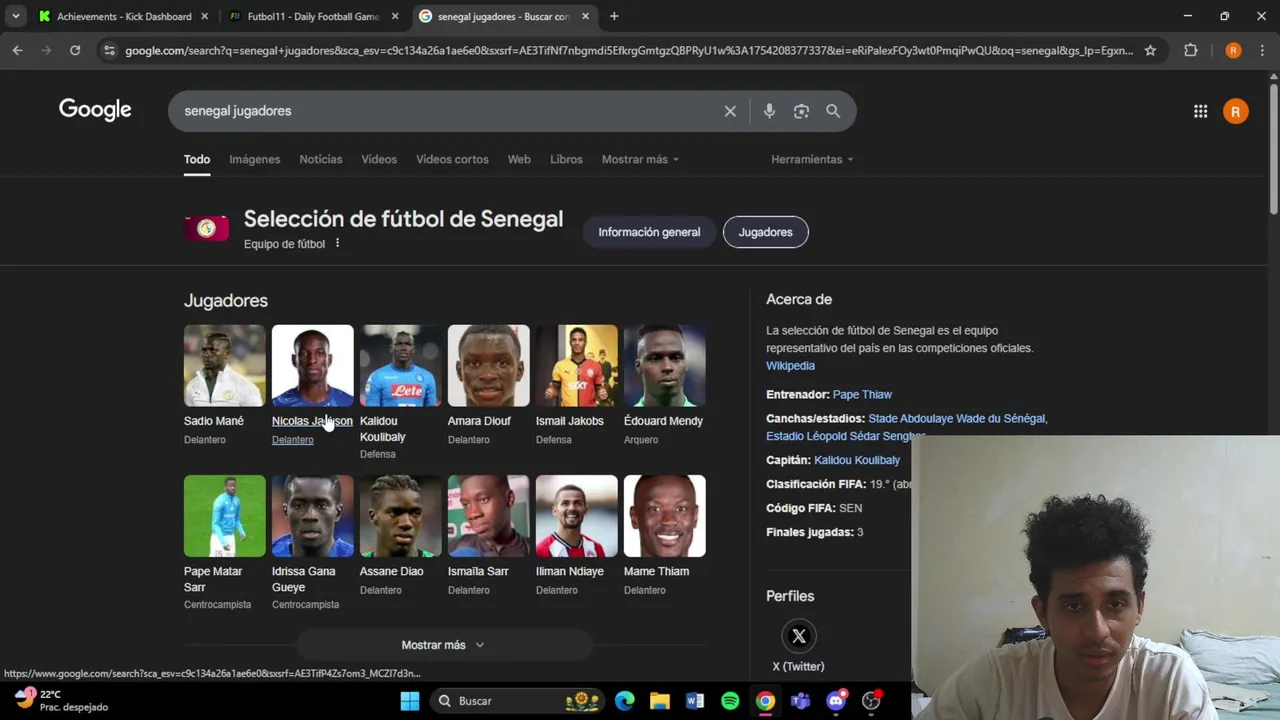Select the Videos search tab
Image resolution: width=1280 pixels, height=720 pixels.
379,159
